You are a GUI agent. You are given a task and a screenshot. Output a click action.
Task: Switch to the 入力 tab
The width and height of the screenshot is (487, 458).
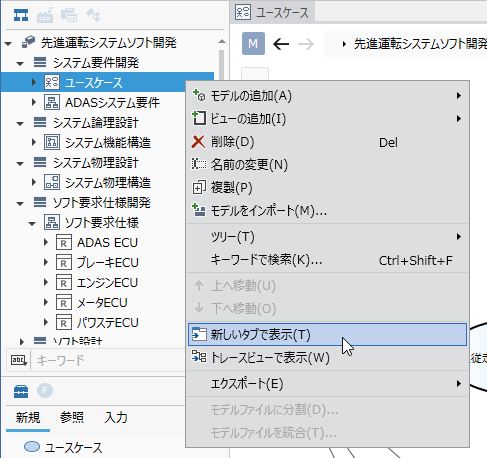click(116, 418)
